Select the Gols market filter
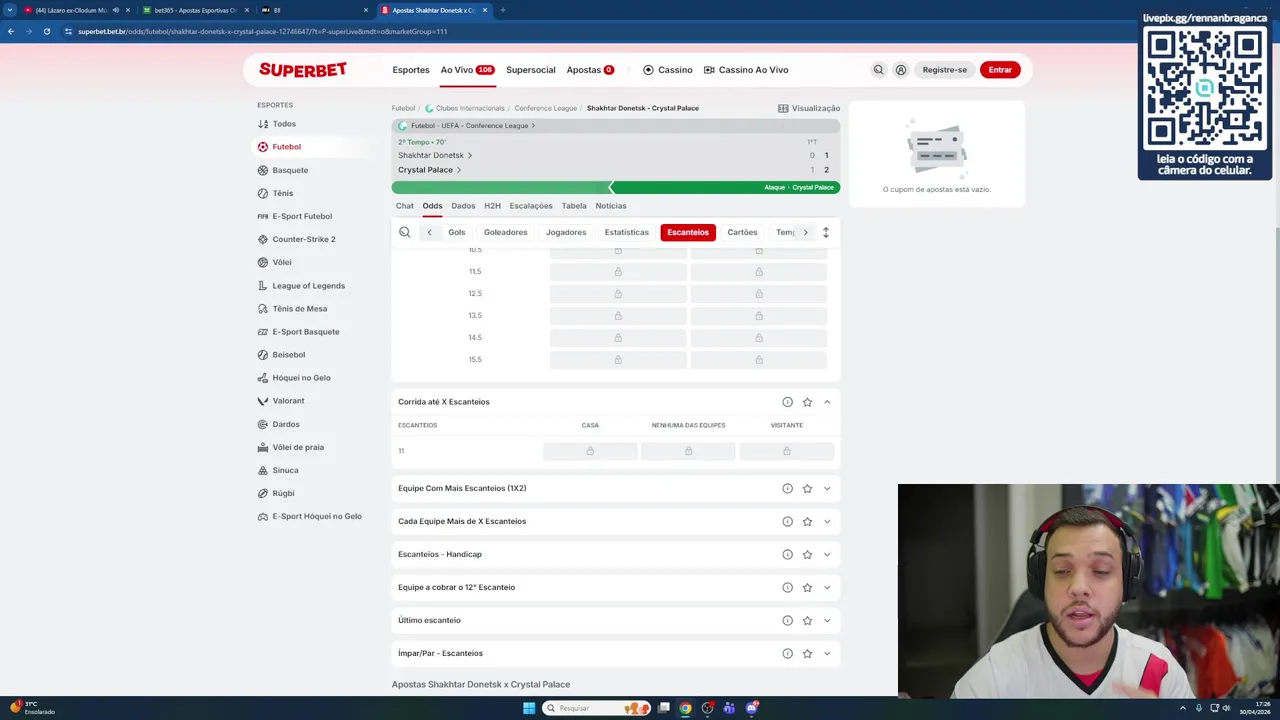The image size is (1280, 720). pyautogui.click(x=456, y=232)
